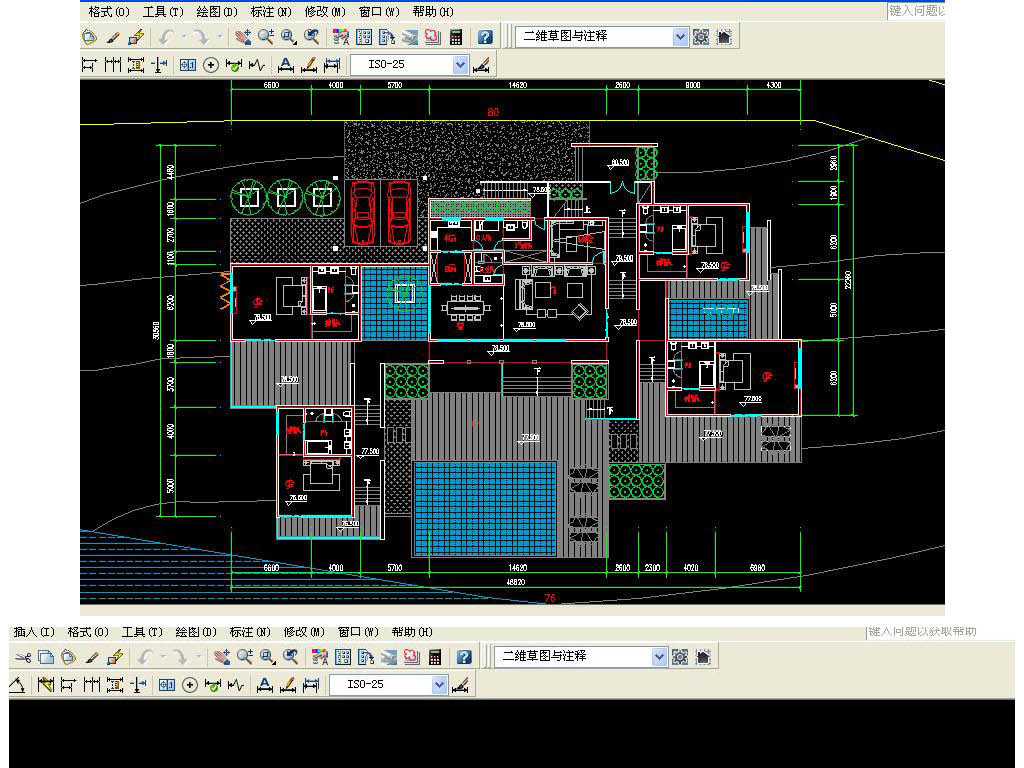1024x768 pixels.
Task: Open 标注(N) menu in upper menu bar
Action: click(x=270, y=12)
